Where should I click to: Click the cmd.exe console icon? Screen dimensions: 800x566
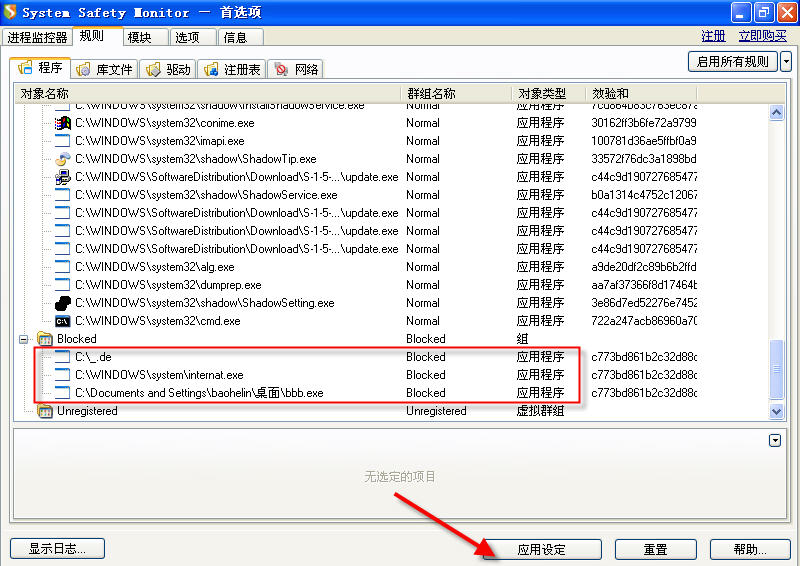click(x=62, y=321)
